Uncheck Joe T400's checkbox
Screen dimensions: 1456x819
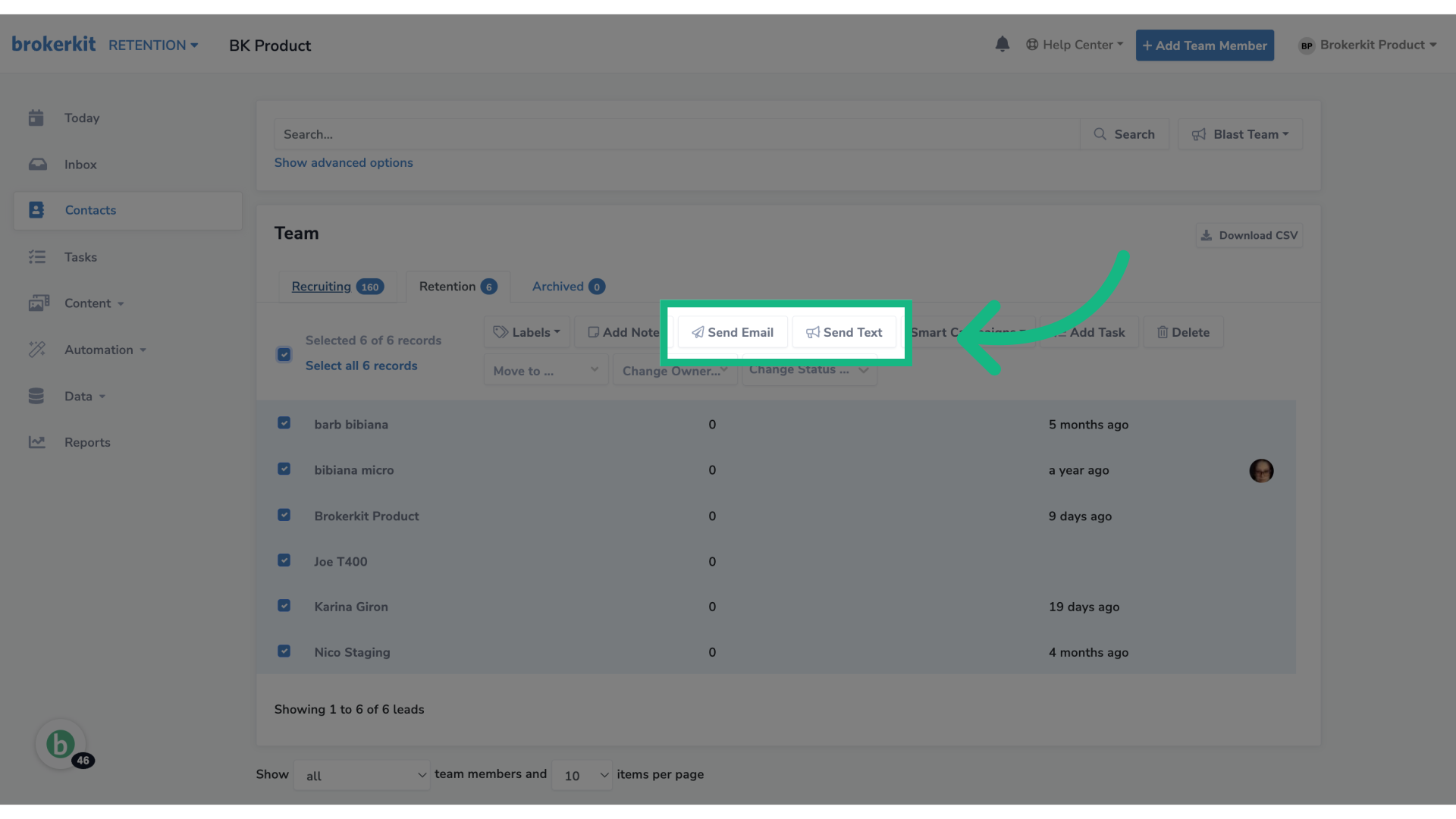284,560
